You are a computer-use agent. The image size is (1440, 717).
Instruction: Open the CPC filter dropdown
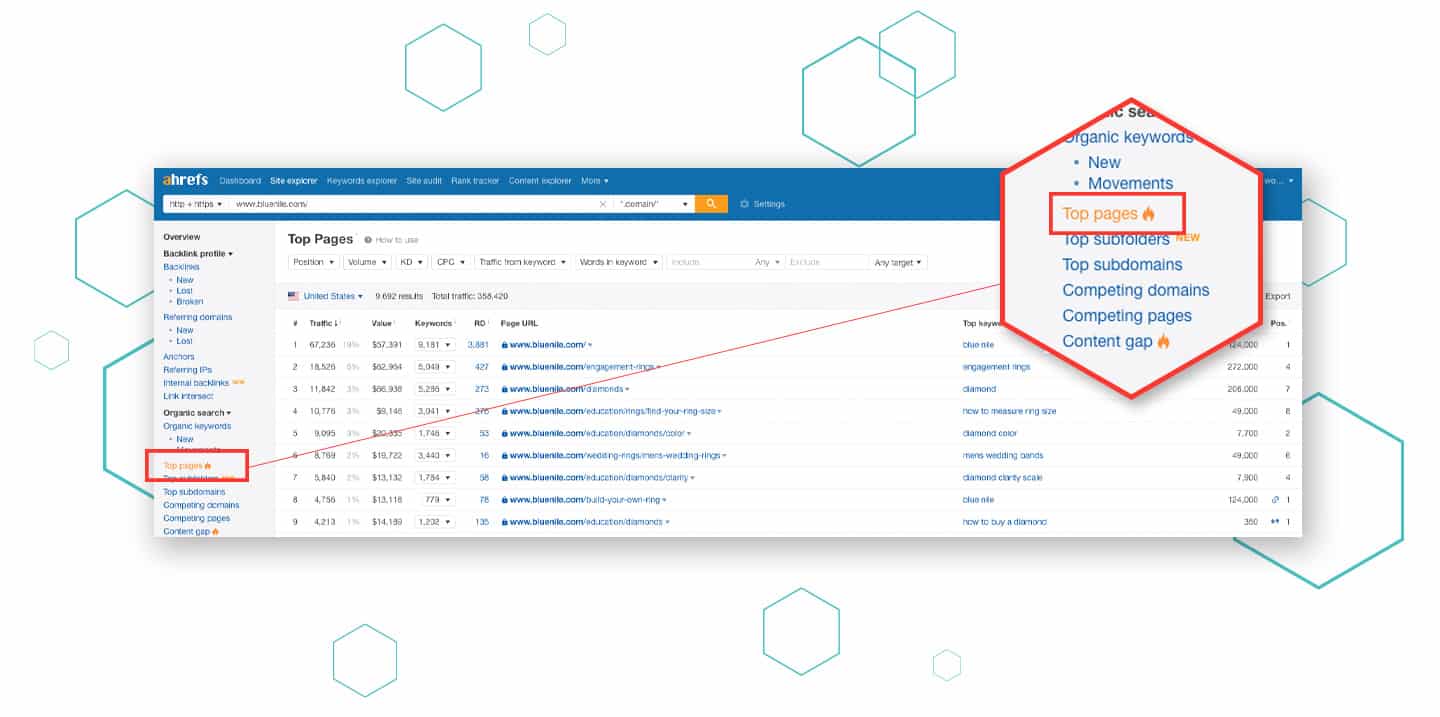451,262
